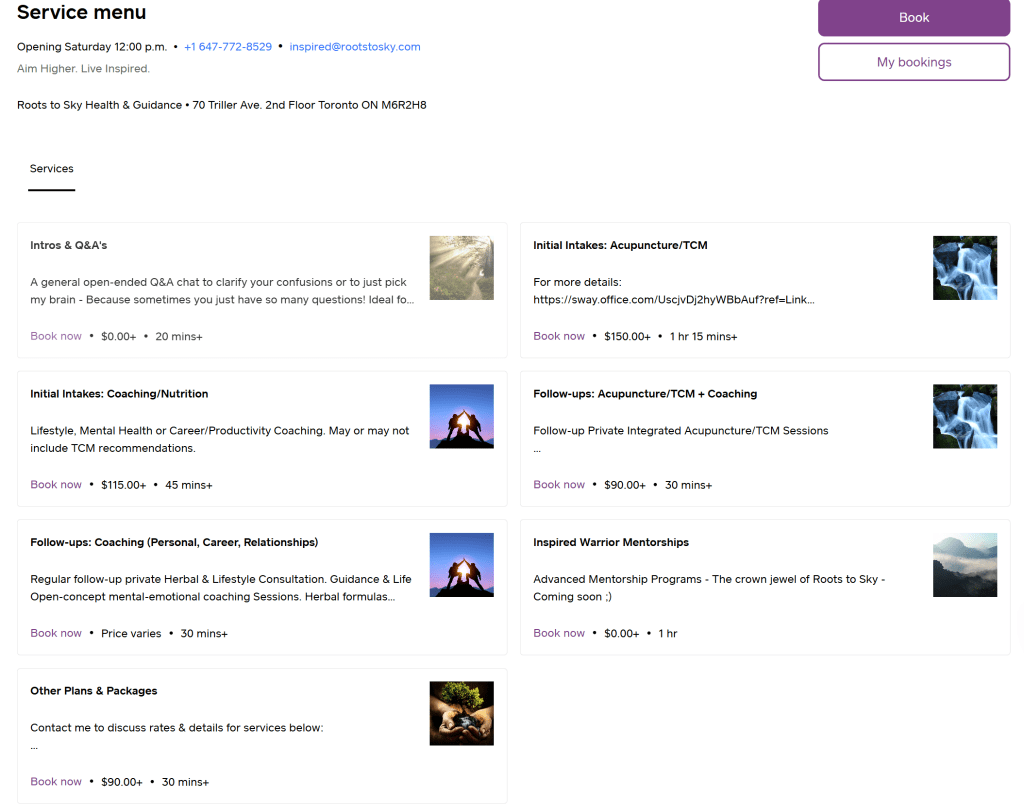Click the phone number +1 647-772-8529
This screenshot has width=1024, height=812.
coord(228,47)
